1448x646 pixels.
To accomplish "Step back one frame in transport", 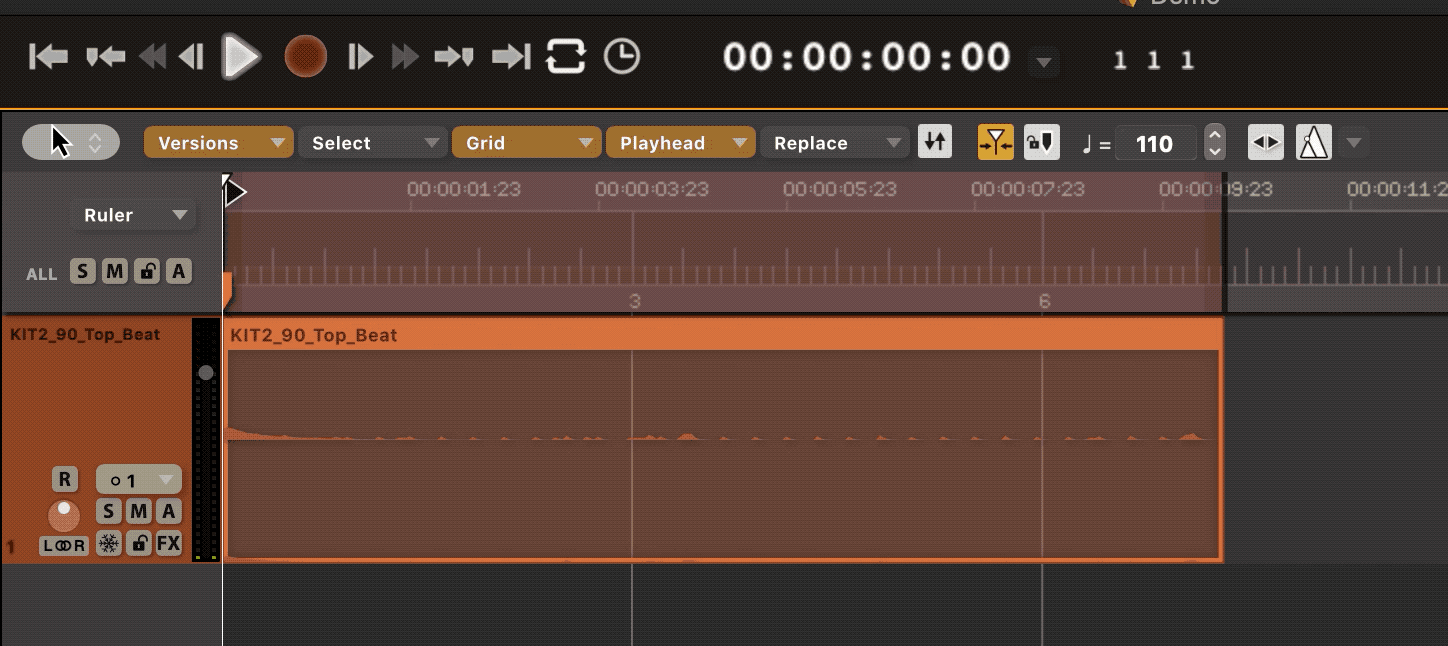I will click(x=191, y=57).
